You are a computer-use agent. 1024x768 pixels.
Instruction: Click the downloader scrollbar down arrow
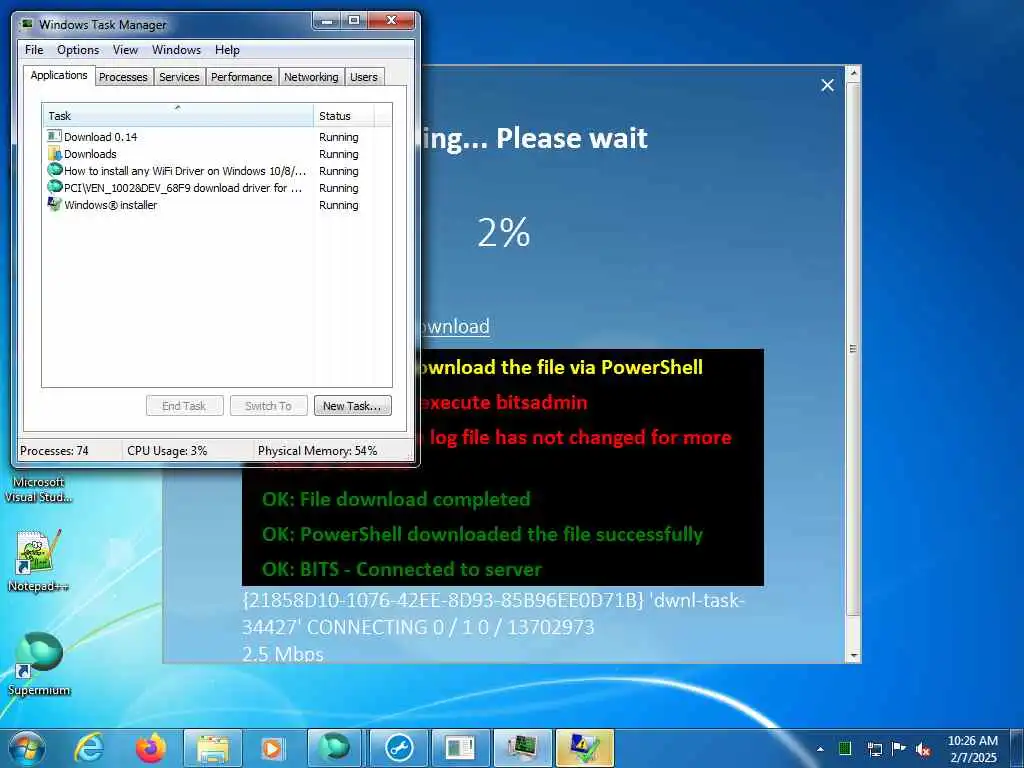tap(853, 655)
